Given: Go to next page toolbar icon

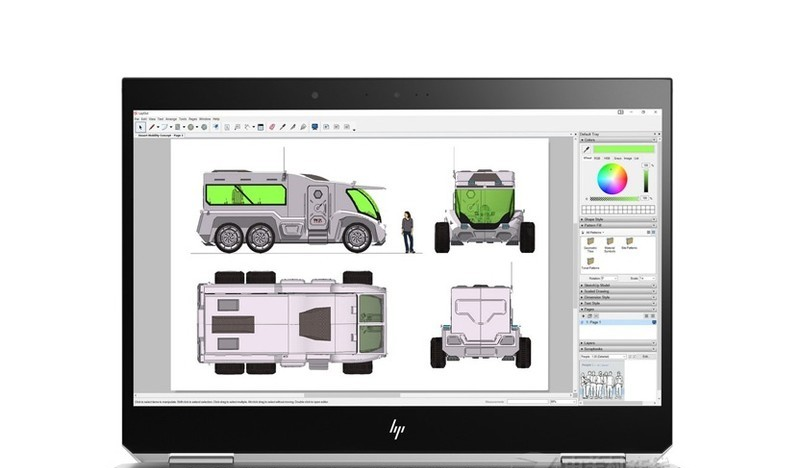Looking at the screenshot, I should click(x=346, y=127).
